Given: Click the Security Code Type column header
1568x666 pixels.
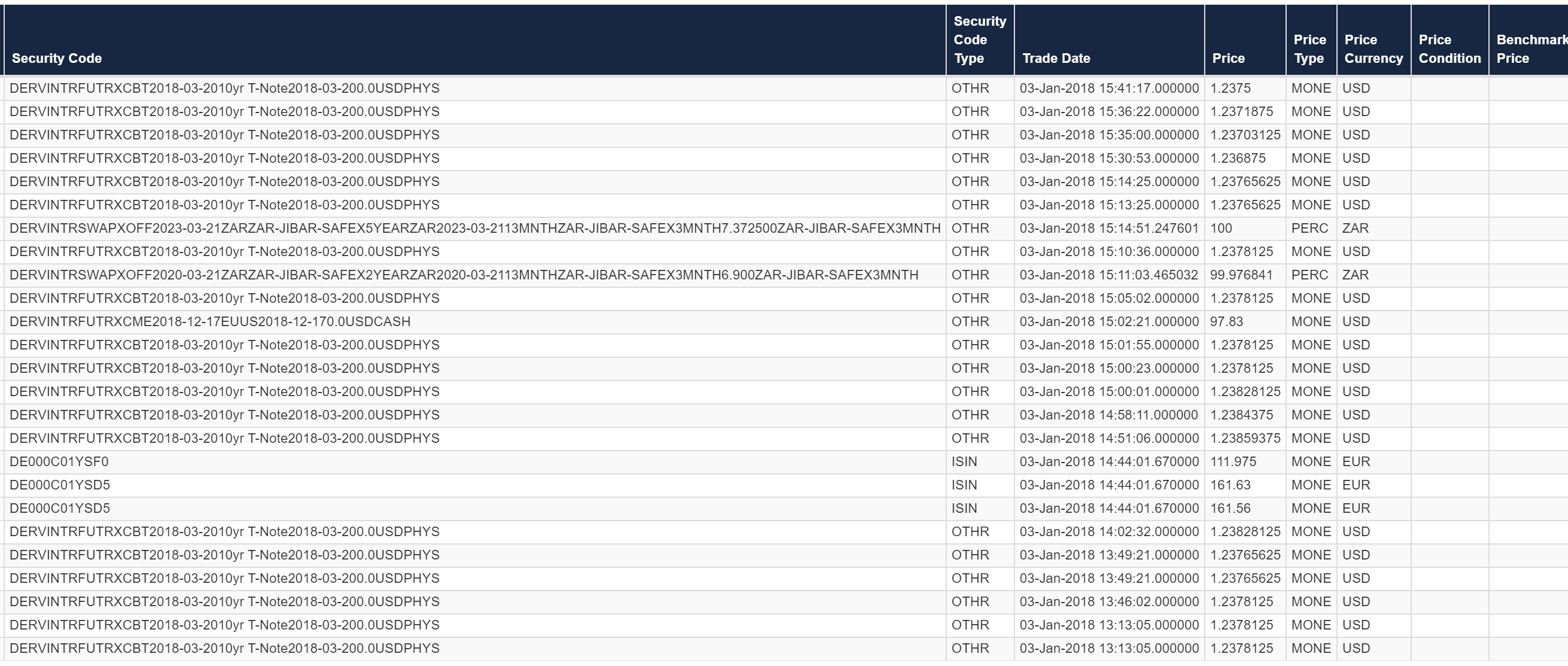Looking at the screenshot, I should 979,39.
